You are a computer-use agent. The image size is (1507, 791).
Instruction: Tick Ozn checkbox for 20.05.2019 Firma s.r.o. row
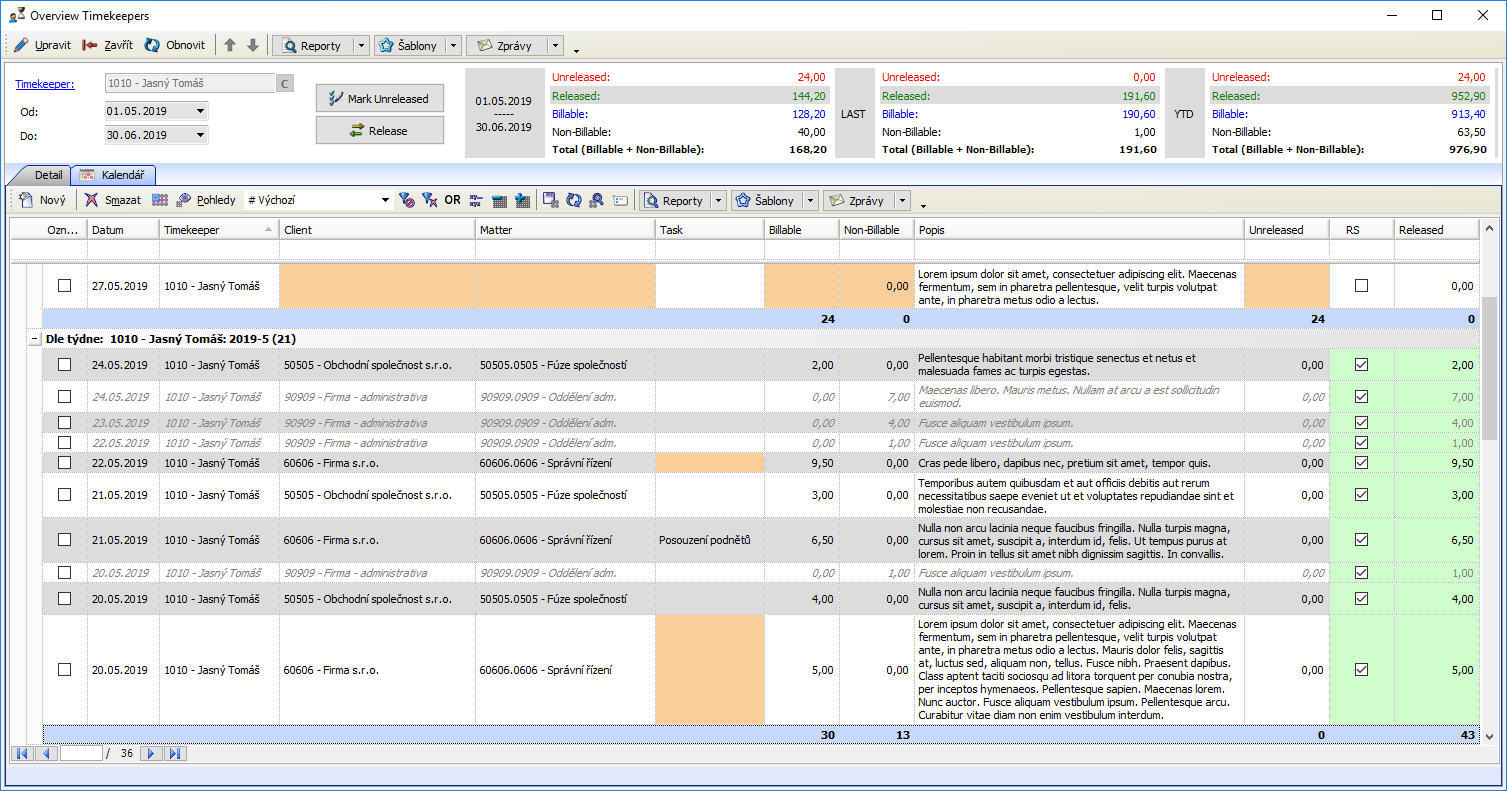tap(65, 670)
